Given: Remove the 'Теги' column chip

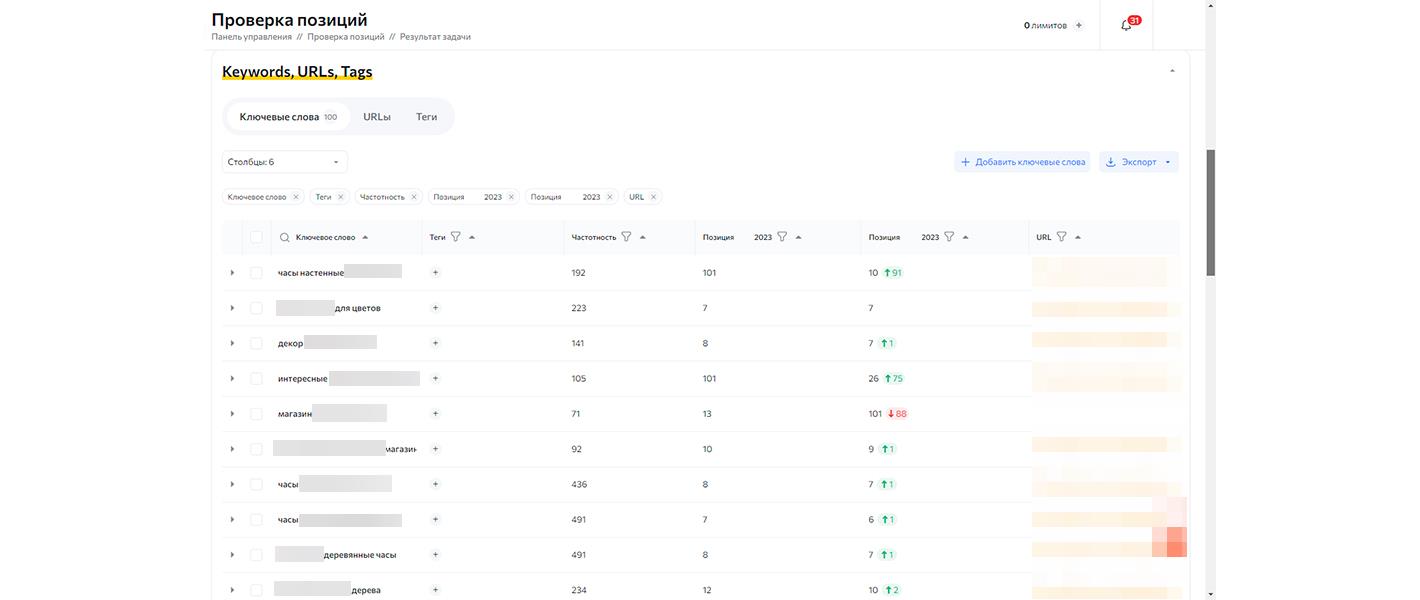Looking at the screenshot, I should (340, 197).
